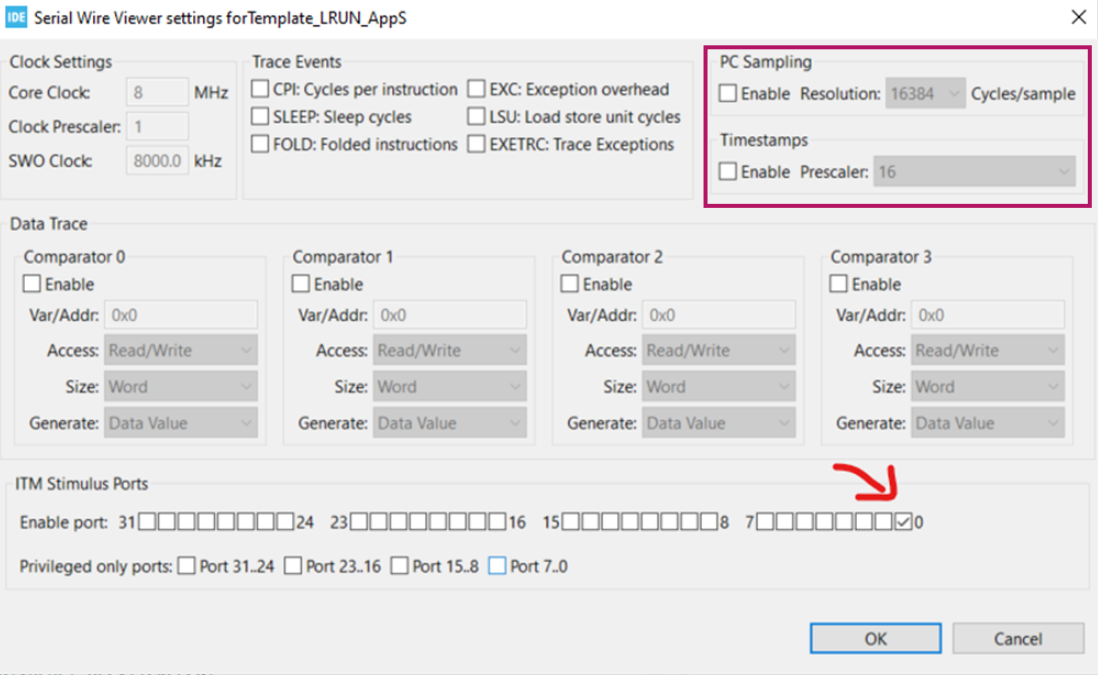This screenshot has width=1098, height=675.
Task: Enable PC Sampling
Action: (728, 93)
